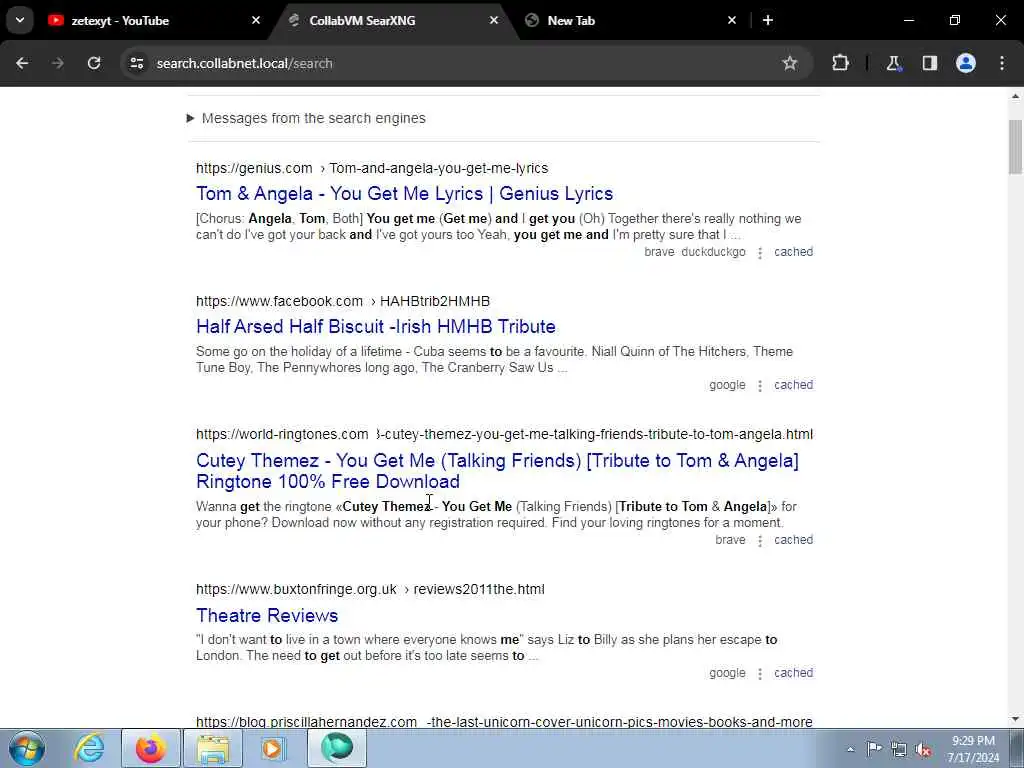Open cached link for Cutey Themez result
The height and width of the screenshot is (768, 1024).
[793, 540]
